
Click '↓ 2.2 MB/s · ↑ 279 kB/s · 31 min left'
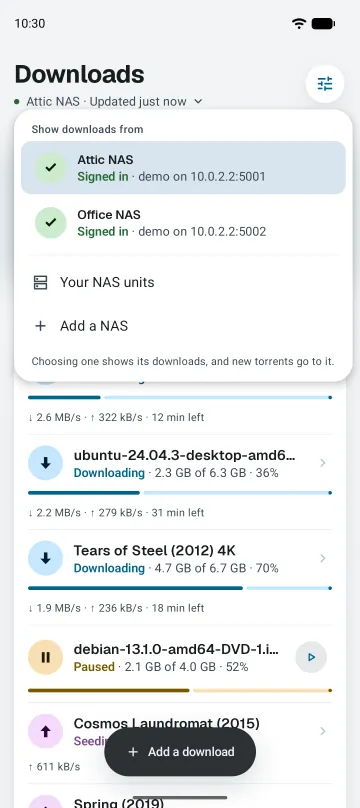coord(116,513)
